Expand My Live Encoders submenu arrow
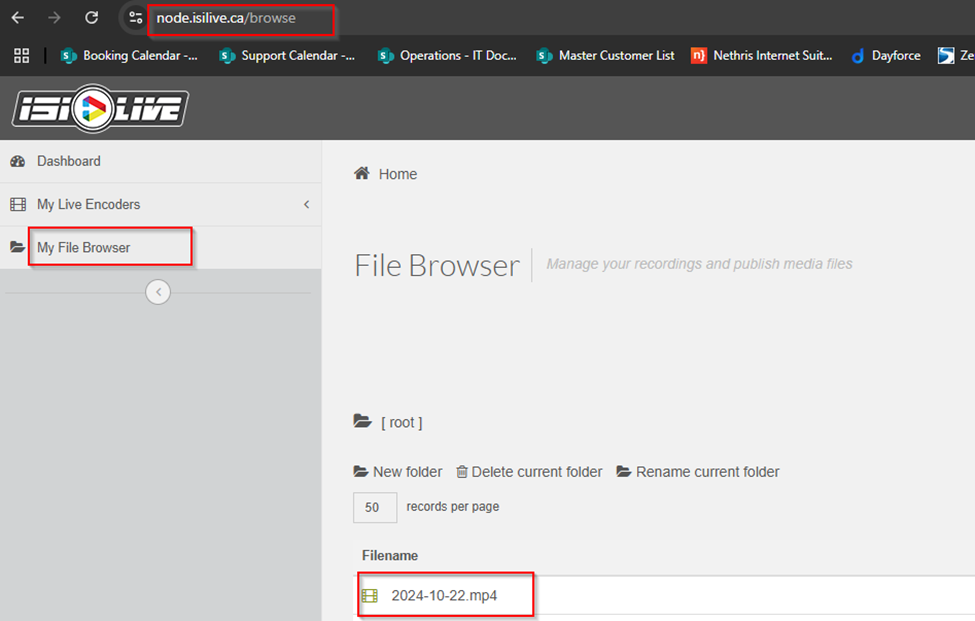The height and width of the screenshot is (621, 975). tap(306, 205)
